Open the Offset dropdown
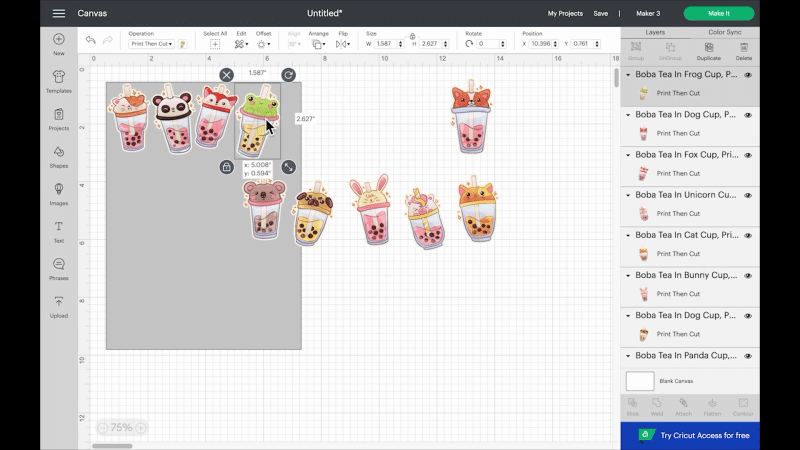800x450 pixels. (263, 44)
